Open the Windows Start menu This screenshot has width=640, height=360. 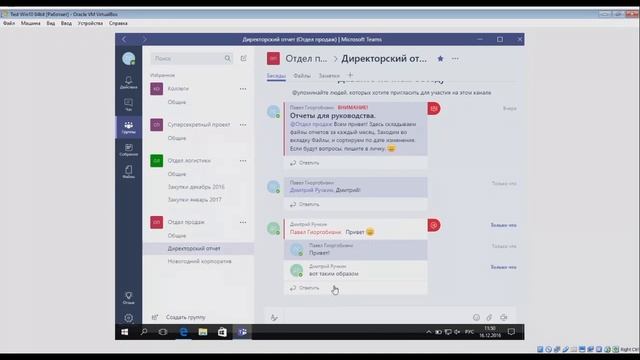pos(124,332)
